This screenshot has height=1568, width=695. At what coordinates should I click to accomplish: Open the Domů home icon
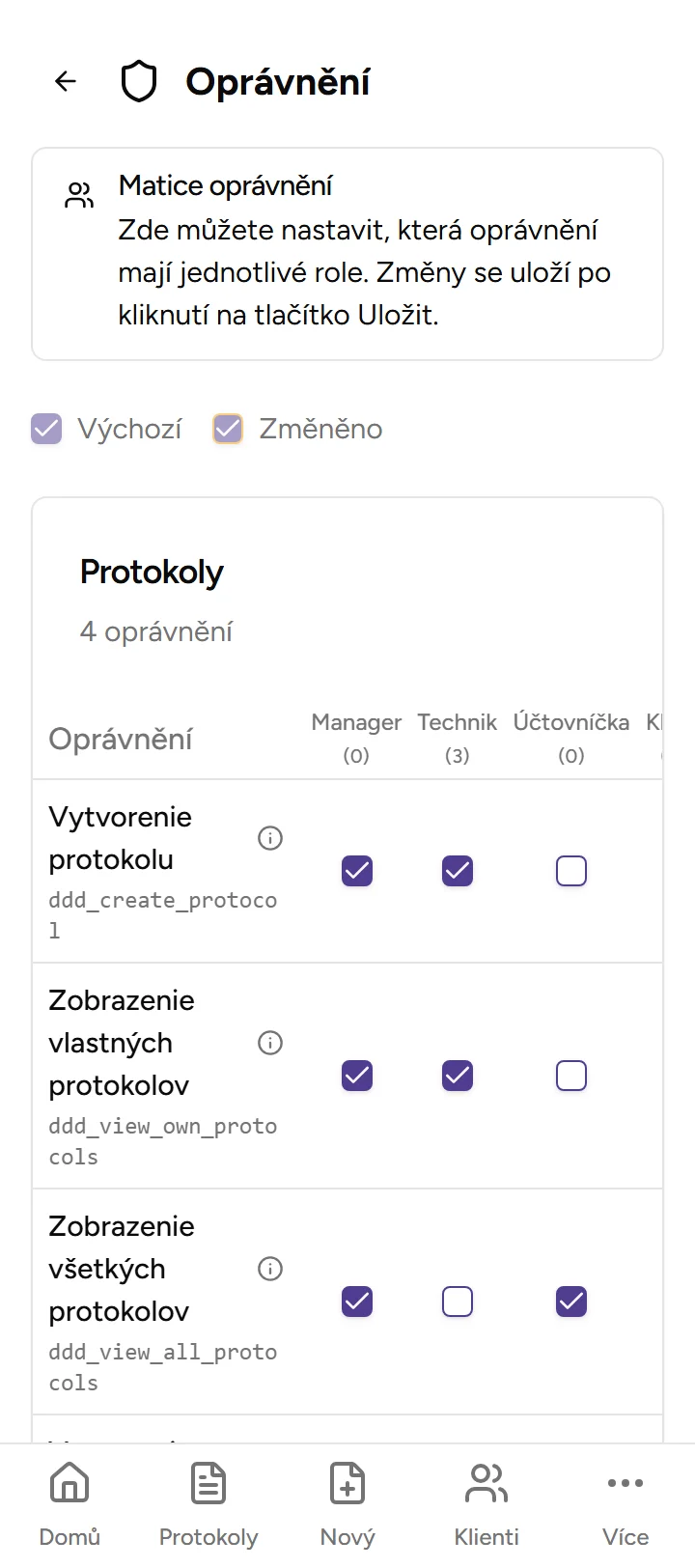(x=69, y=1483)
